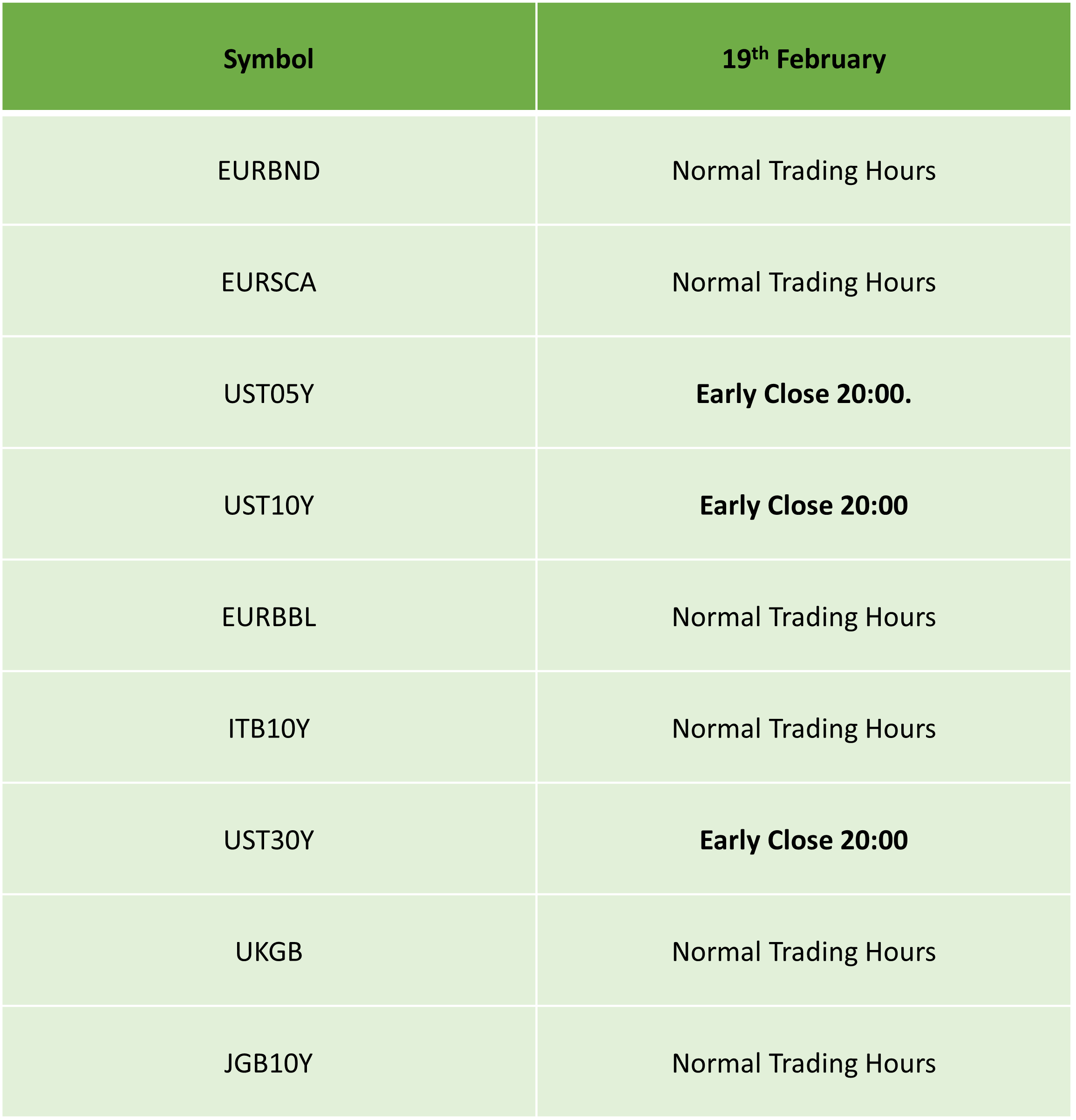Click UST10Y's Early Close 20:00 cell

804,504
